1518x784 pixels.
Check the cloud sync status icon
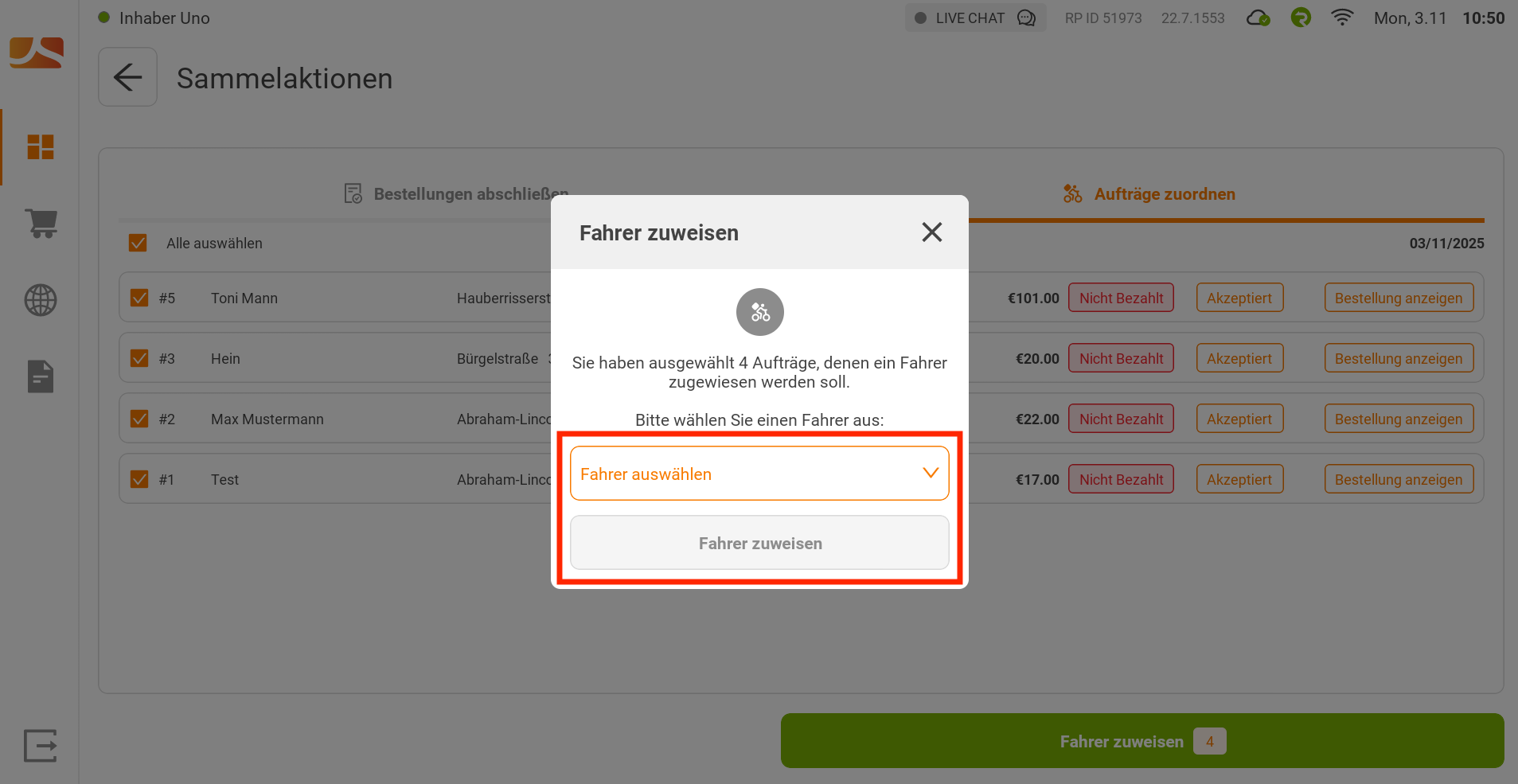(x=1258, y=18)
